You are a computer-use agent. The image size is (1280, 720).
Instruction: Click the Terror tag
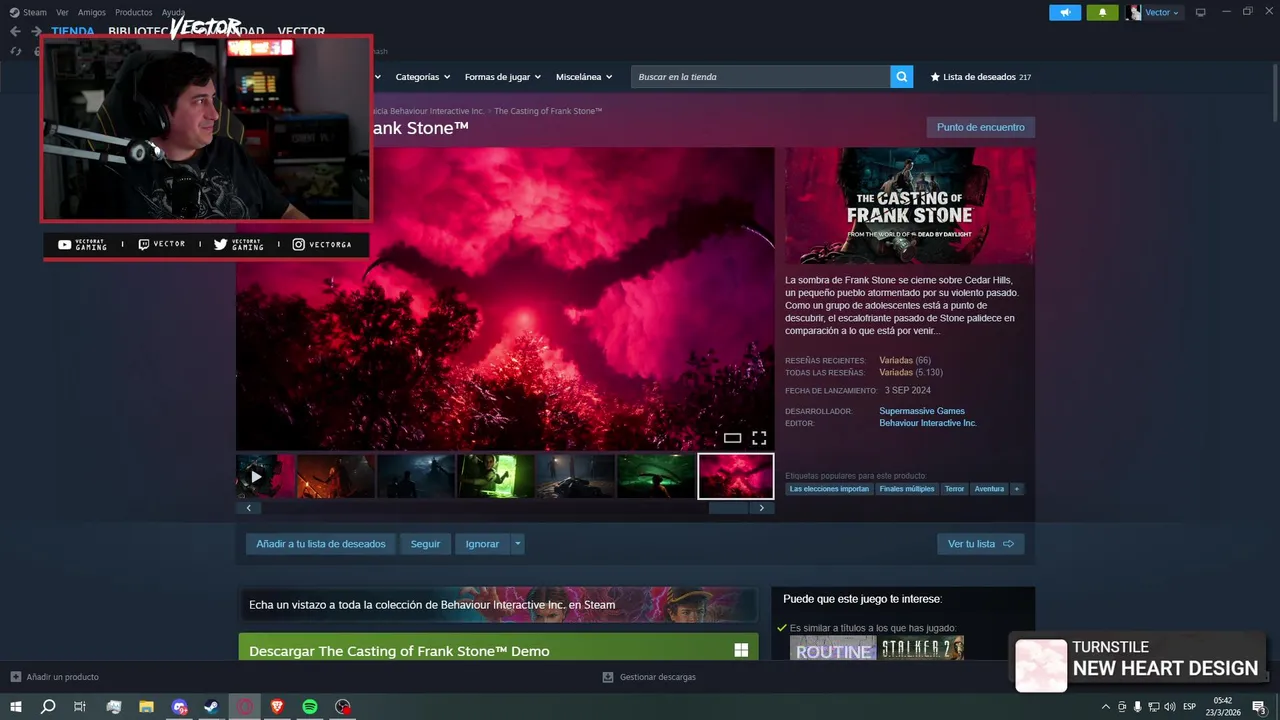[x=955, y=489]
